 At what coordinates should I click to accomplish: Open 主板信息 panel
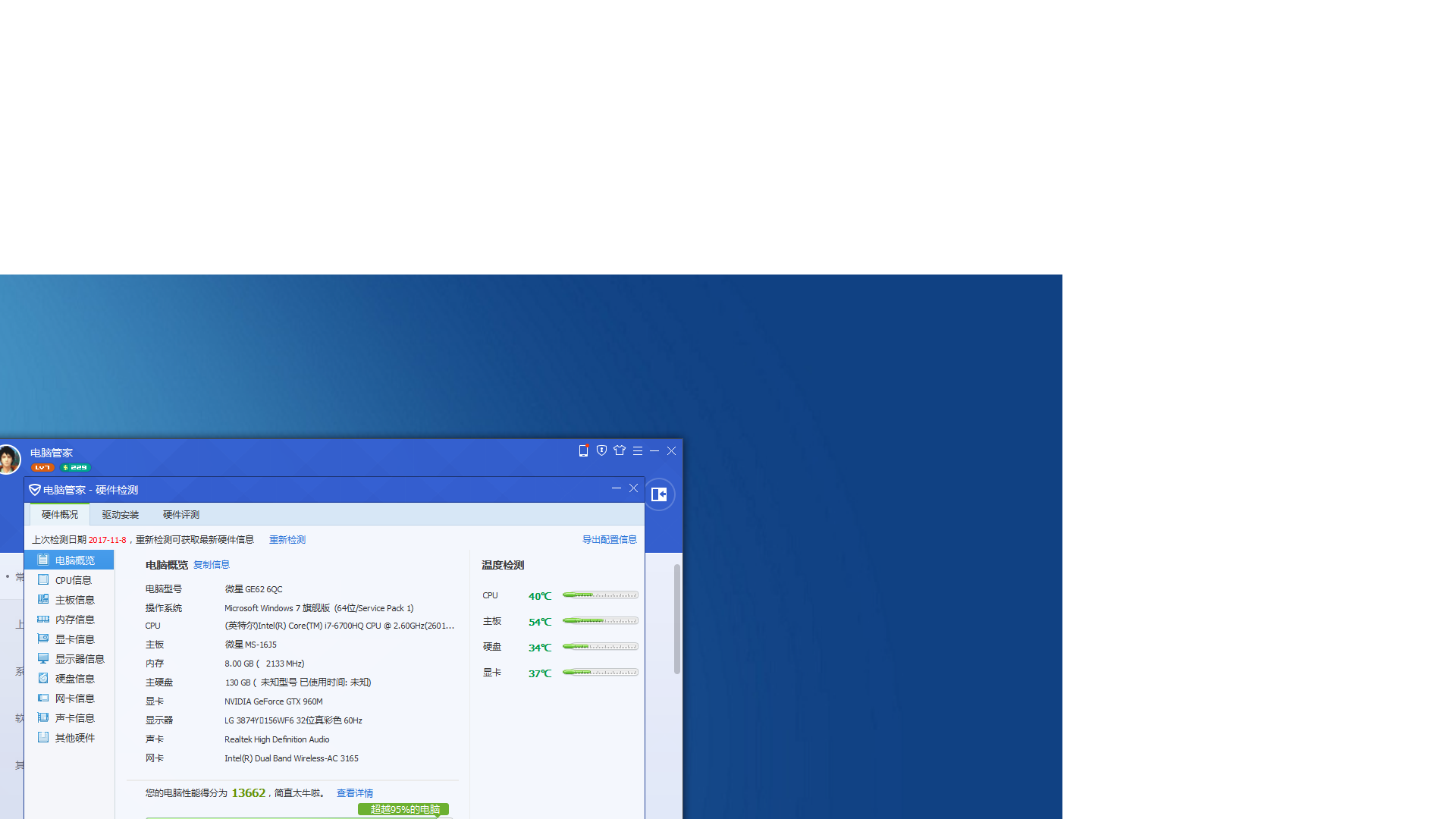[x=75, y=599]
